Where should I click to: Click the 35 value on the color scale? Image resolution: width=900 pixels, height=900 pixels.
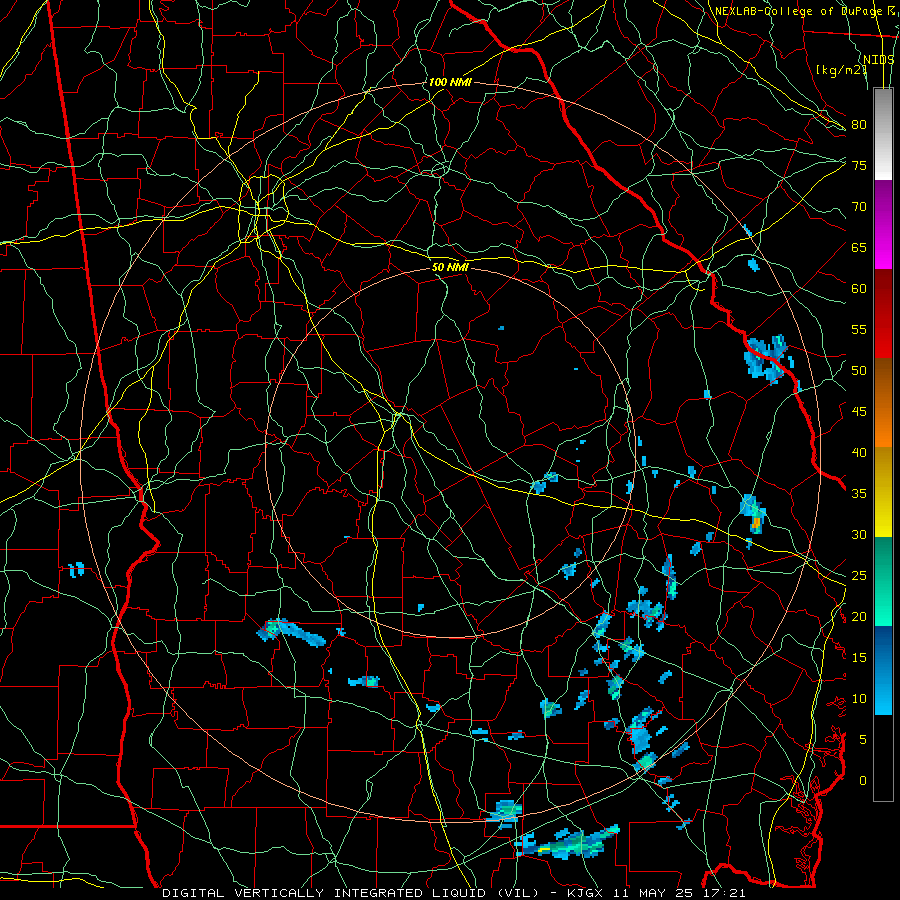(x=859, y=494)
